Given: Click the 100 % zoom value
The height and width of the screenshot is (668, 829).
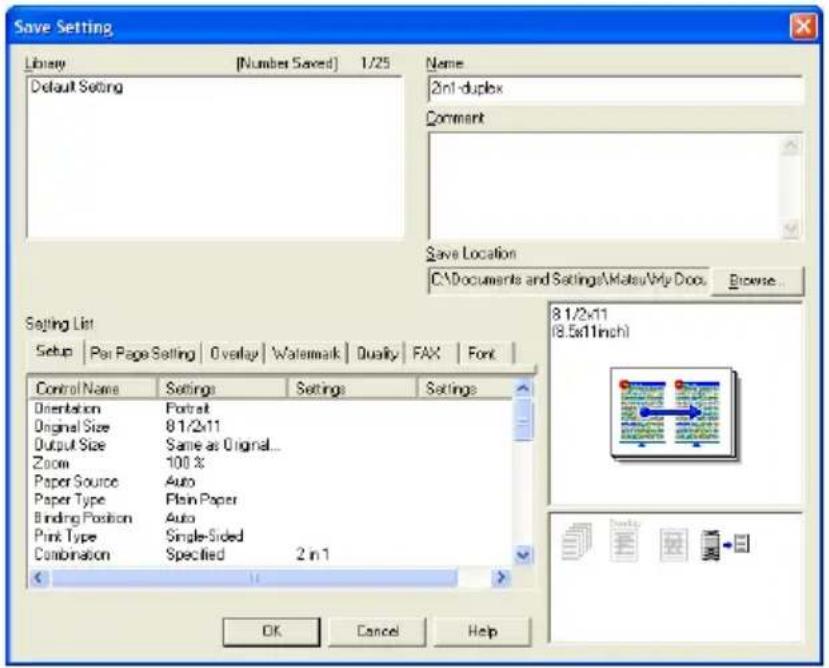Looking at the screenshot, I should pos(185,463).
